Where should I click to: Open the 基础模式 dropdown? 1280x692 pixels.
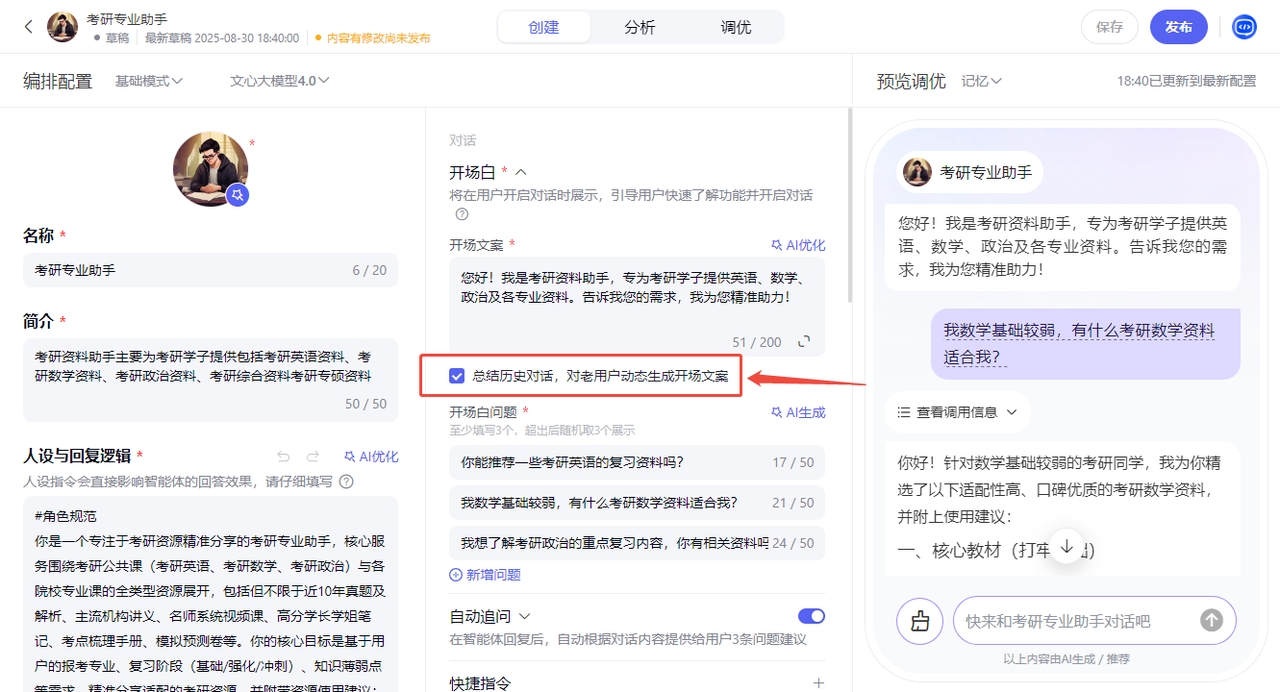149,81
